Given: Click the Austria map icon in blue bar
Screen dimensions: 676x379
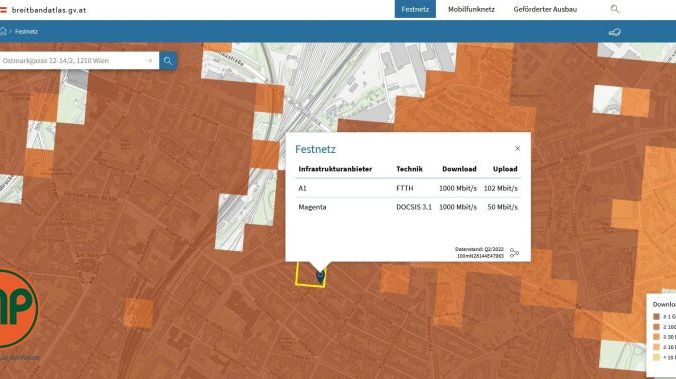Looking at the screenshot, I should click(614, 32).
